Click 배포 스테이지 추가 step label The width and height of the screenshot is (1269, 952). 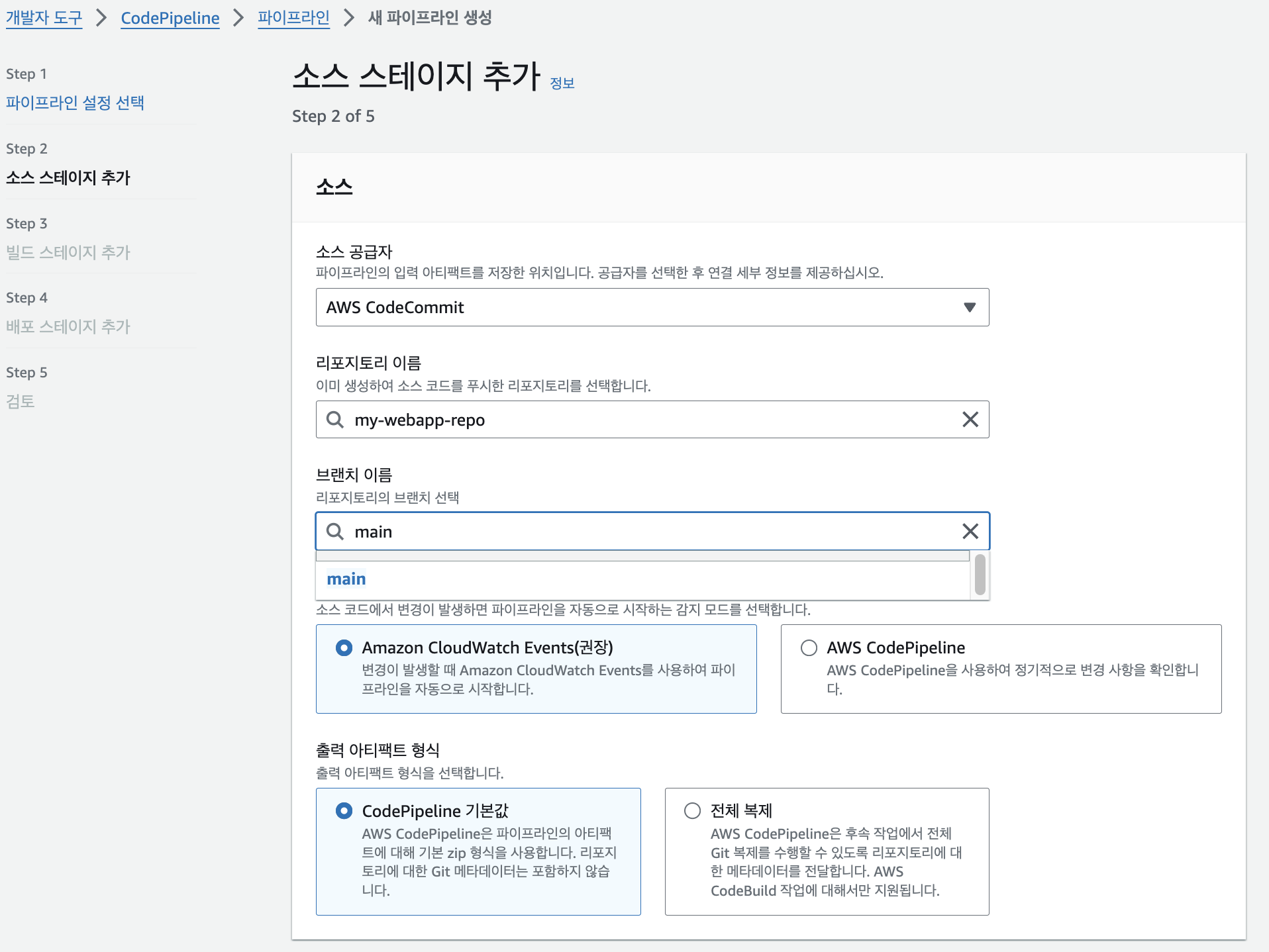point(68,326)
